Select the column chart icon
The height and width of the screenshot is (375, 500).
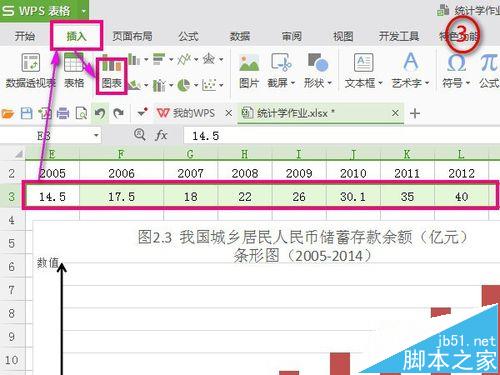pos(134,59)
